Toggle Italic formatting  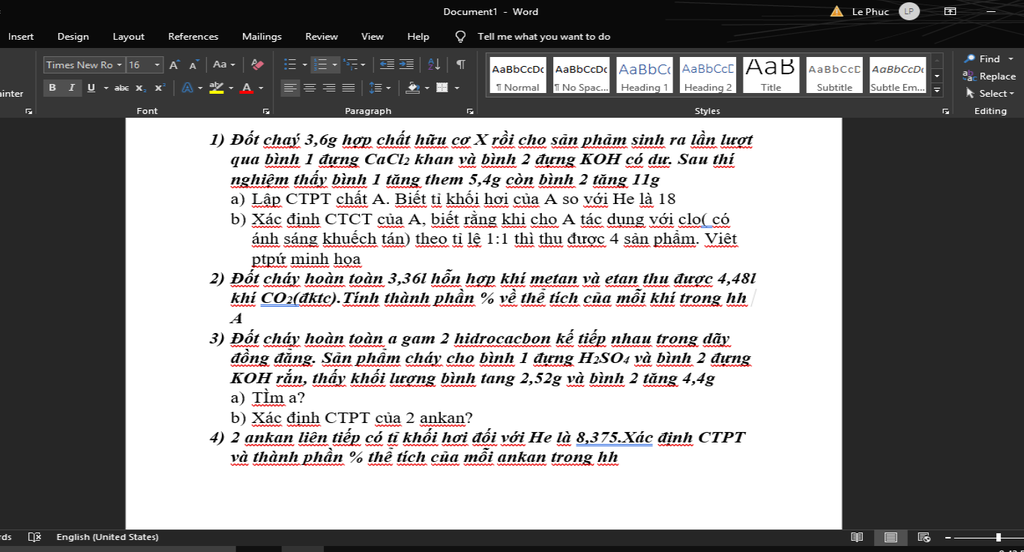coord(71,88)
